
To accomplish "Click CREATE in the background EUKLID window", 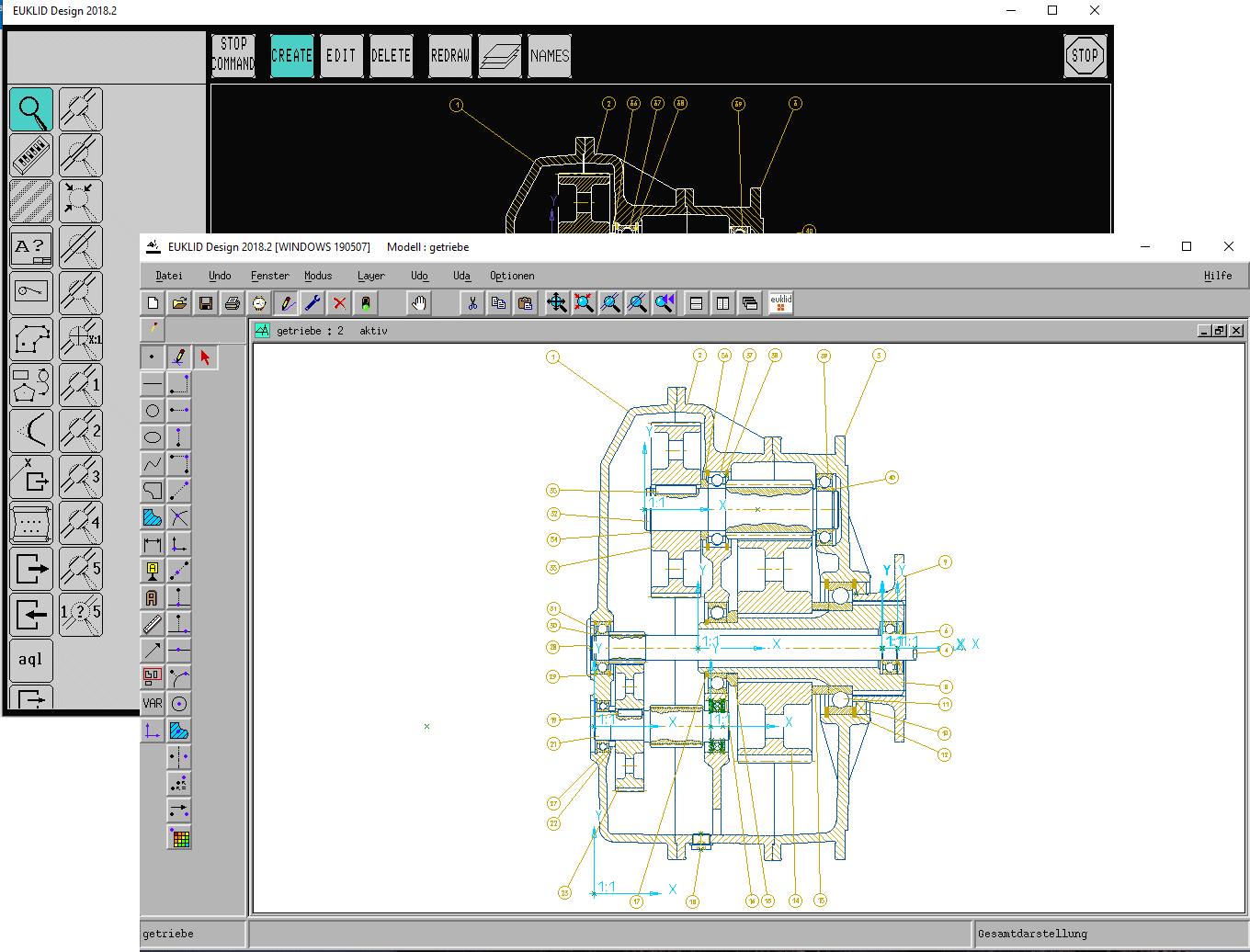I will click(x=292, y=56).
